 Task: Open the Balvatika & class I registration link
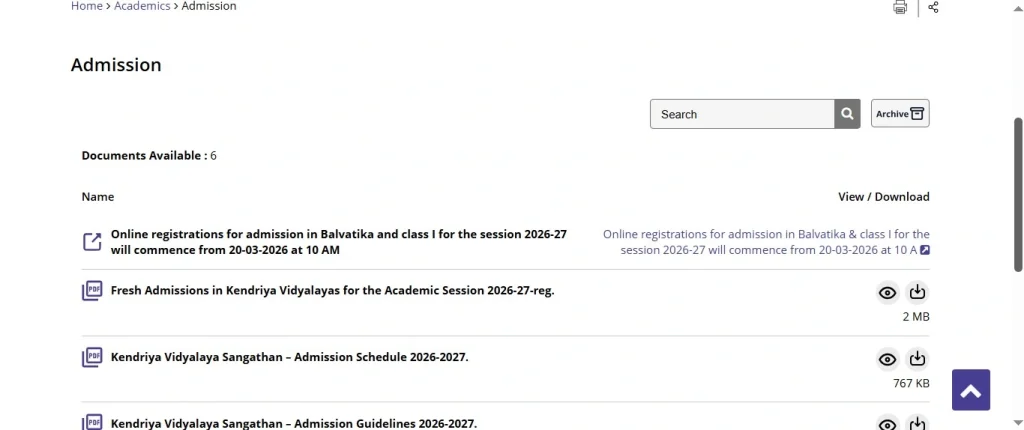(x=766, y=242)
